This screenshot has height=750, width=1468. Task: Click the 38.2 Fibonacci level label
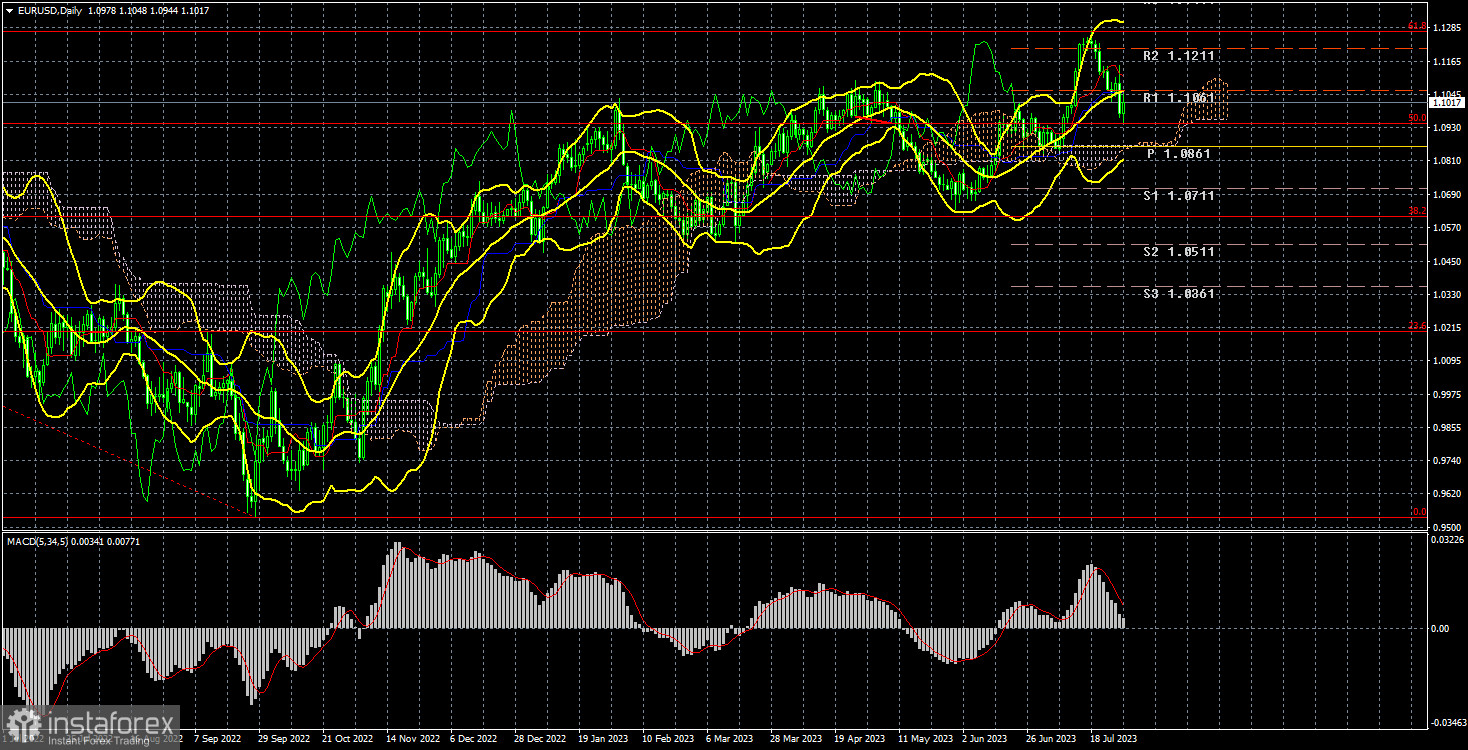pyautogui.click(x=1417, y=211)
